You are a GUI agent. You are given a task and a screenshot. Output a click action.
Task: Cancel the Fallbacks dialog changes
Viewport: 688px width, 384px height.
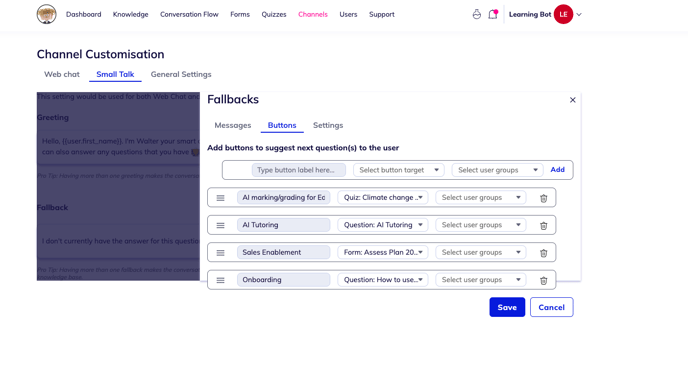click(x=552, y=307)
